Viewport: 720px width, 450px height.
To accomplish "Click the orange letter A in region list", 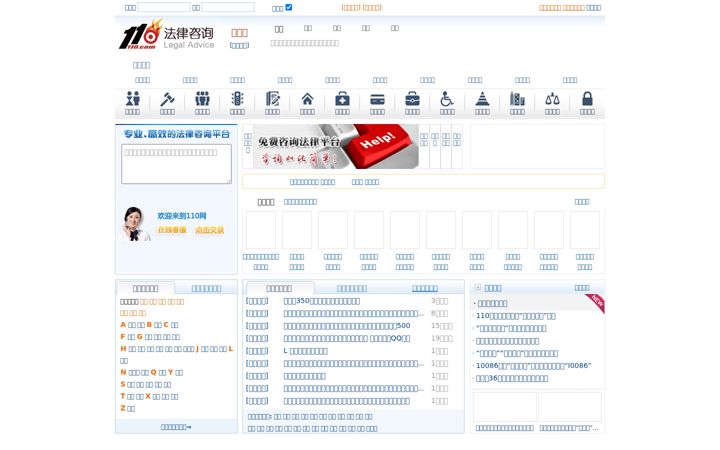I will pyautogui.click(x=123, y=325).
